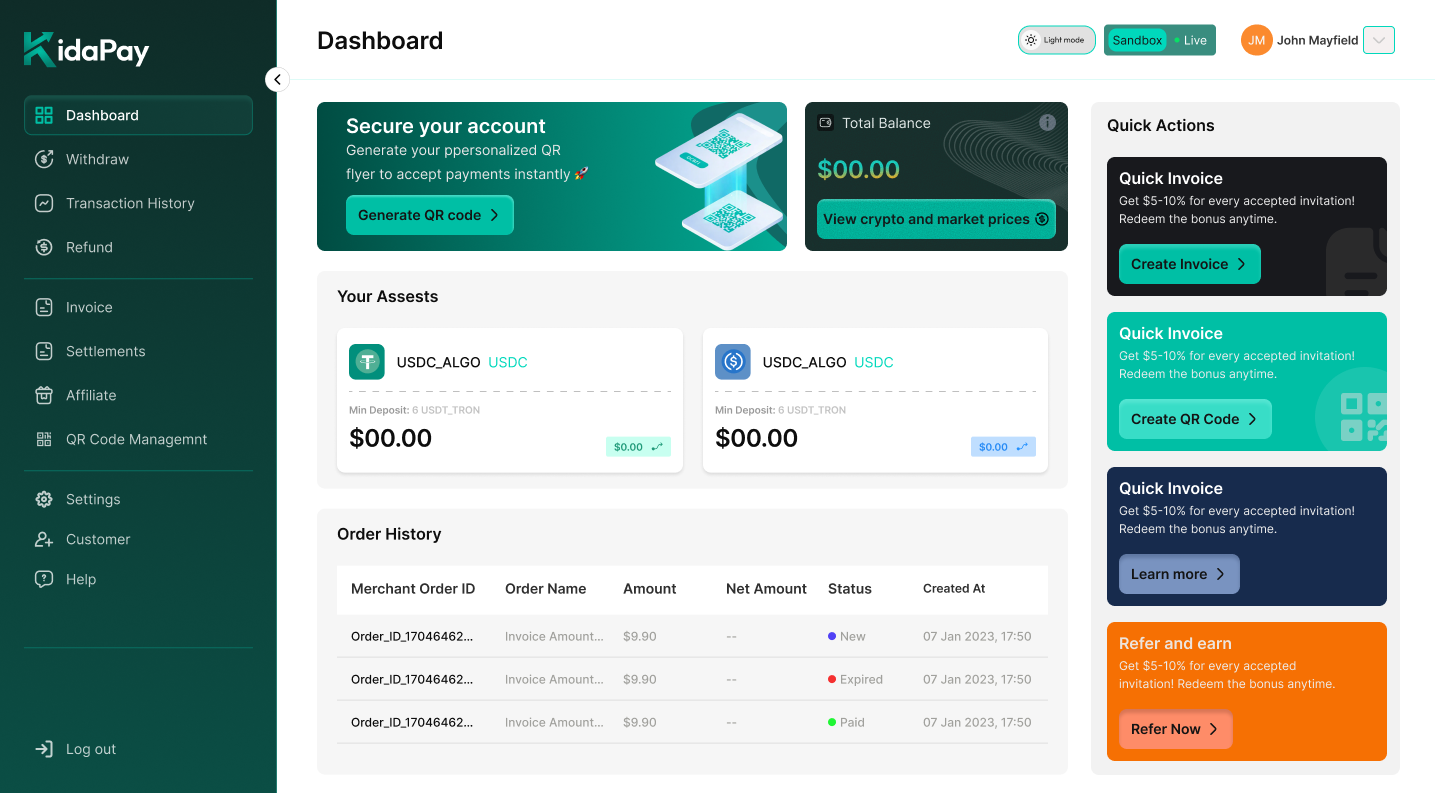
Task: Click the Generate QR code button
Action: pos(430,215)
